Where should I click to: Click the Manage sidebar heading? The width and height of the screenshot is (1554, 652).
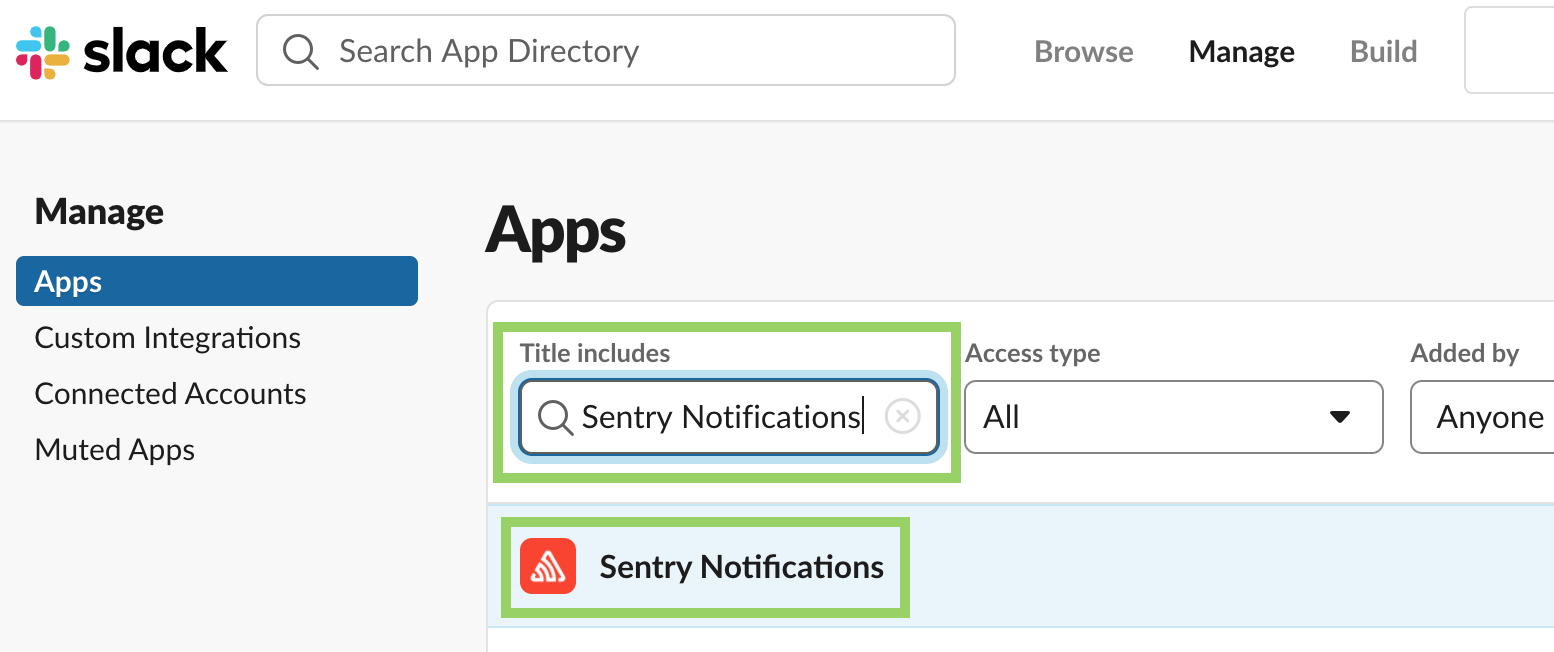(x=100, y=211)
